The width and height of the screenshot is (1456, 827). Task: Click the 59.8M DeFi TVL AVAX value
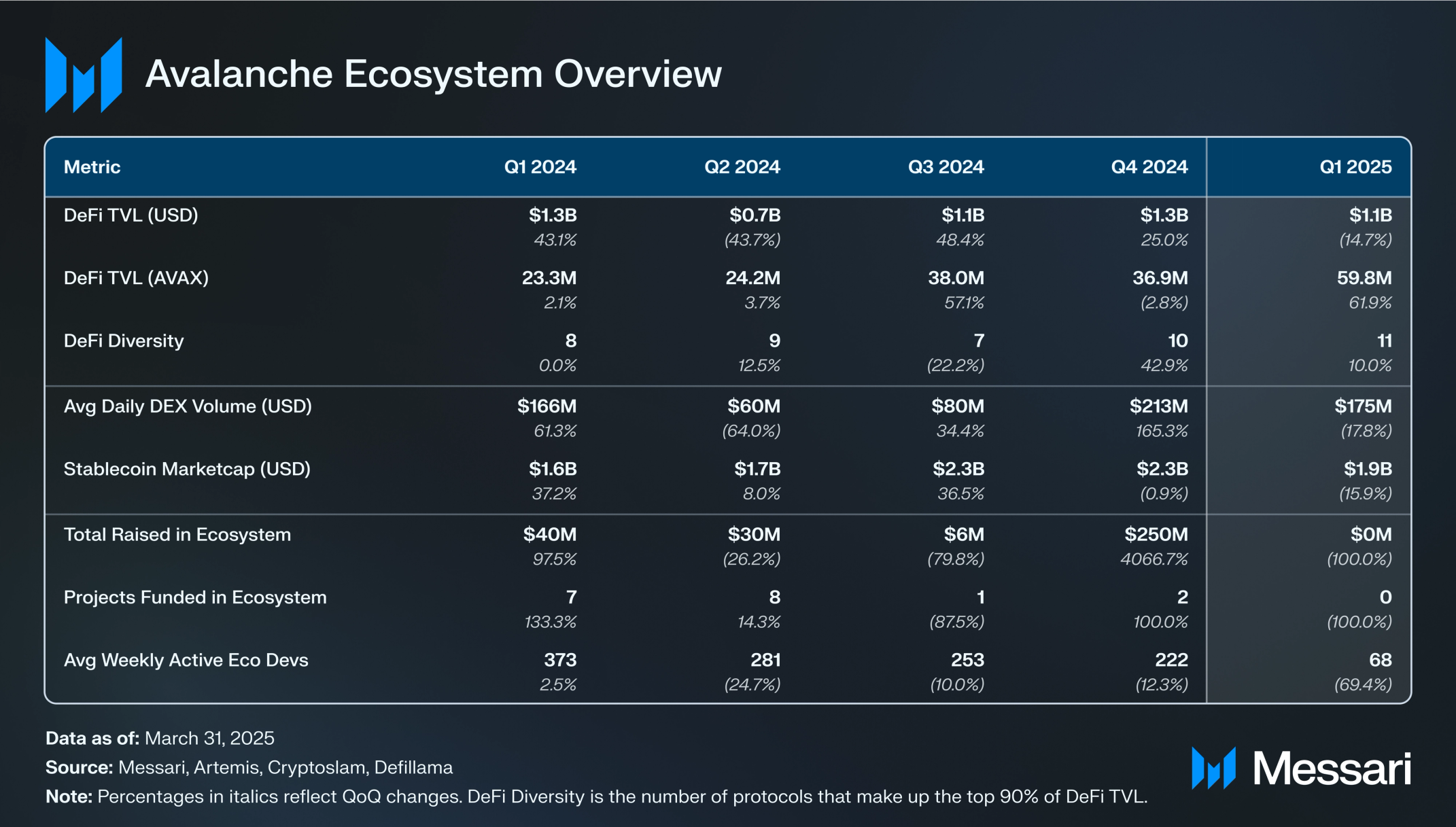[1364, 278]
